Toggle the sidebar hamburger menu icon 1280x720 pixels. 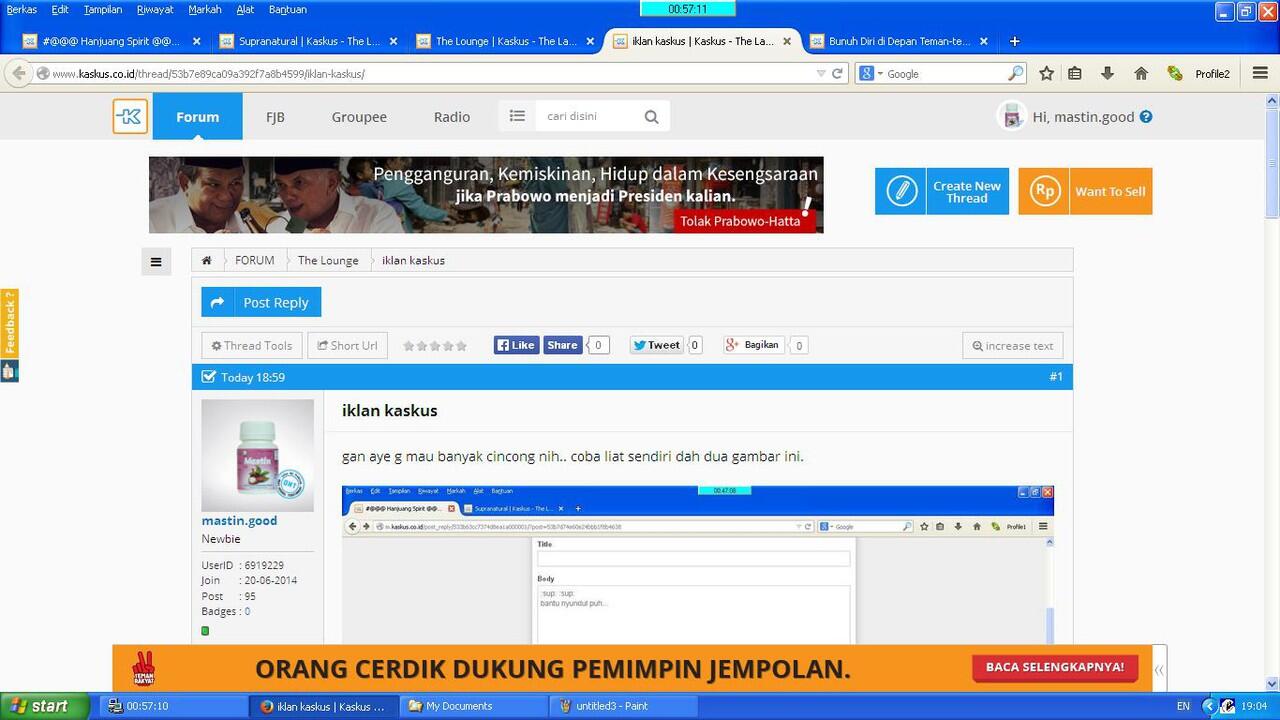(x=156, y=262)
